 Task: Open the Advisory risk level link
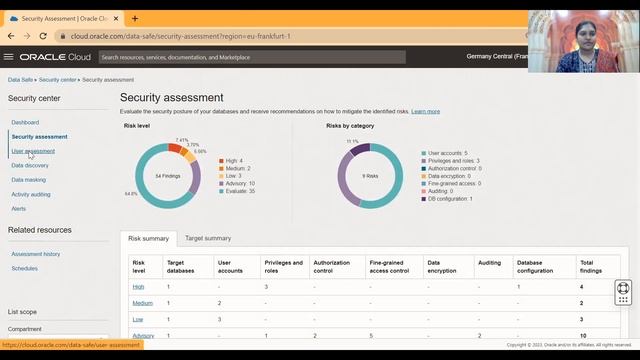143,336
